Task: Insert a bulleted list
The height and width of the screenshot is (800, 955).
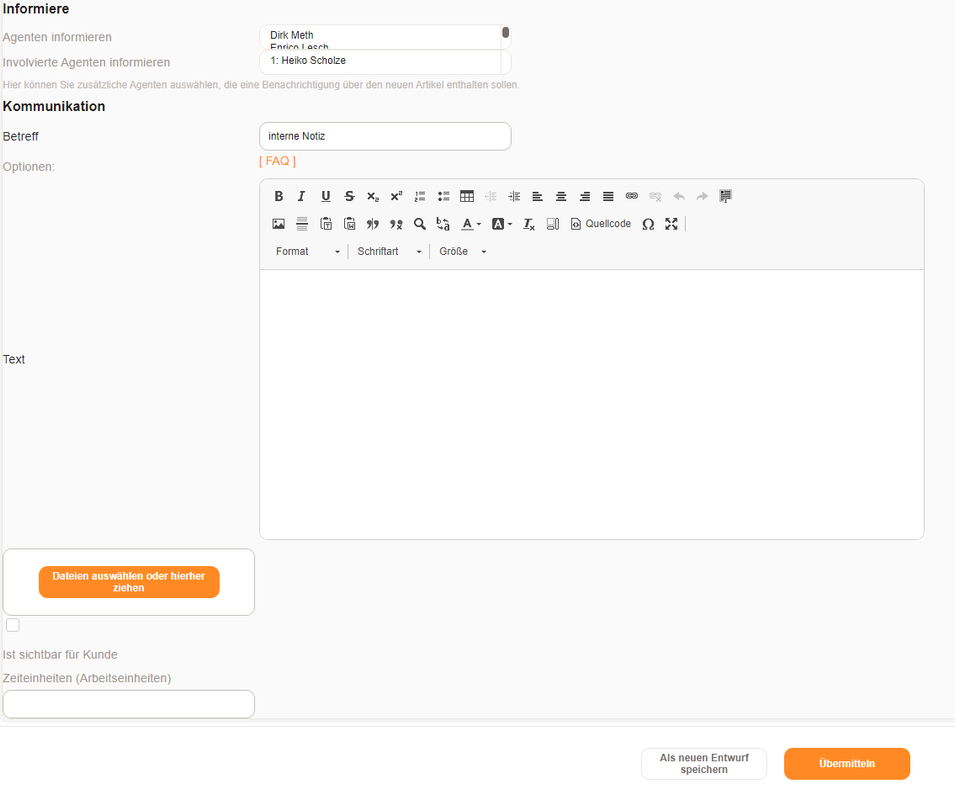Action: click(443, 196)
